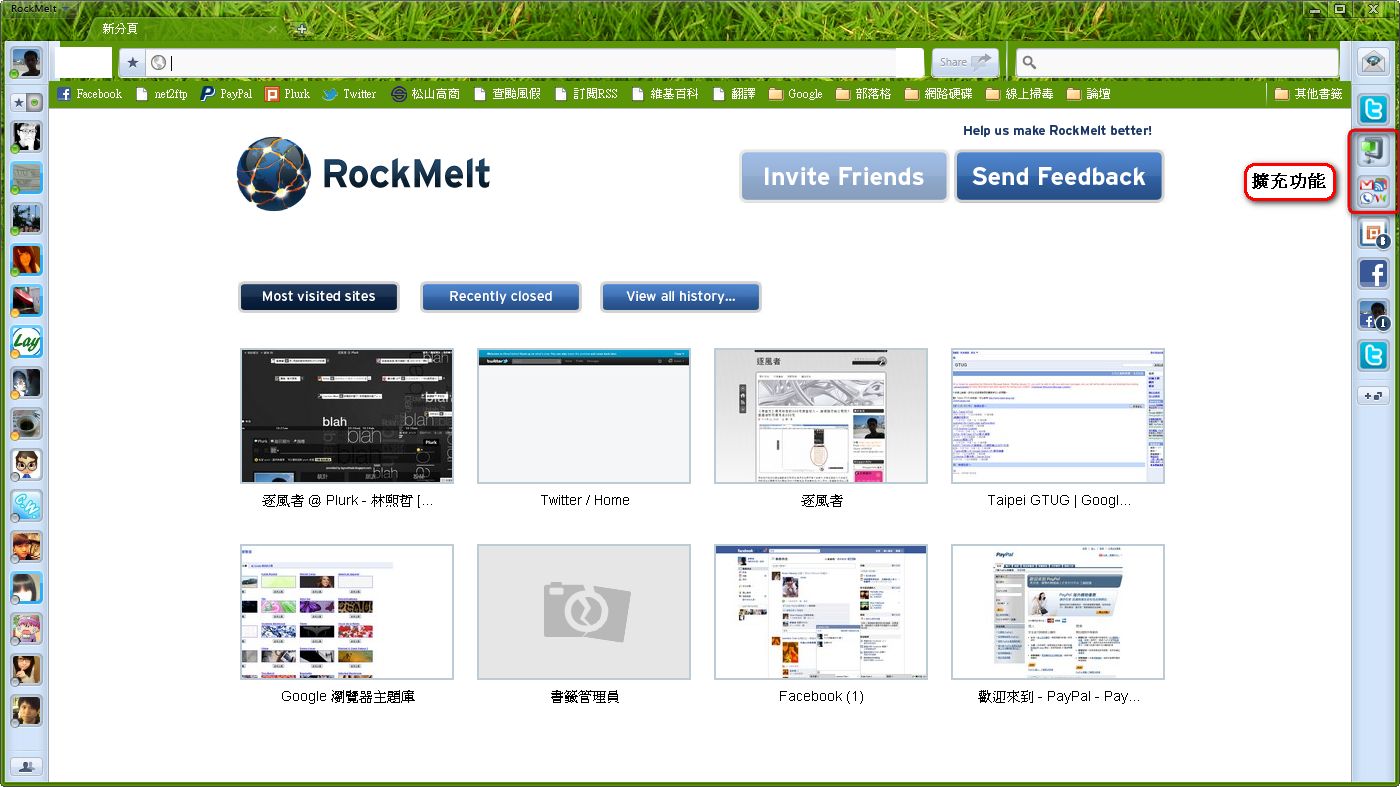1400x787 pixels.
Task: Open the green monitor extension icon
Action: click(1373, 151)
